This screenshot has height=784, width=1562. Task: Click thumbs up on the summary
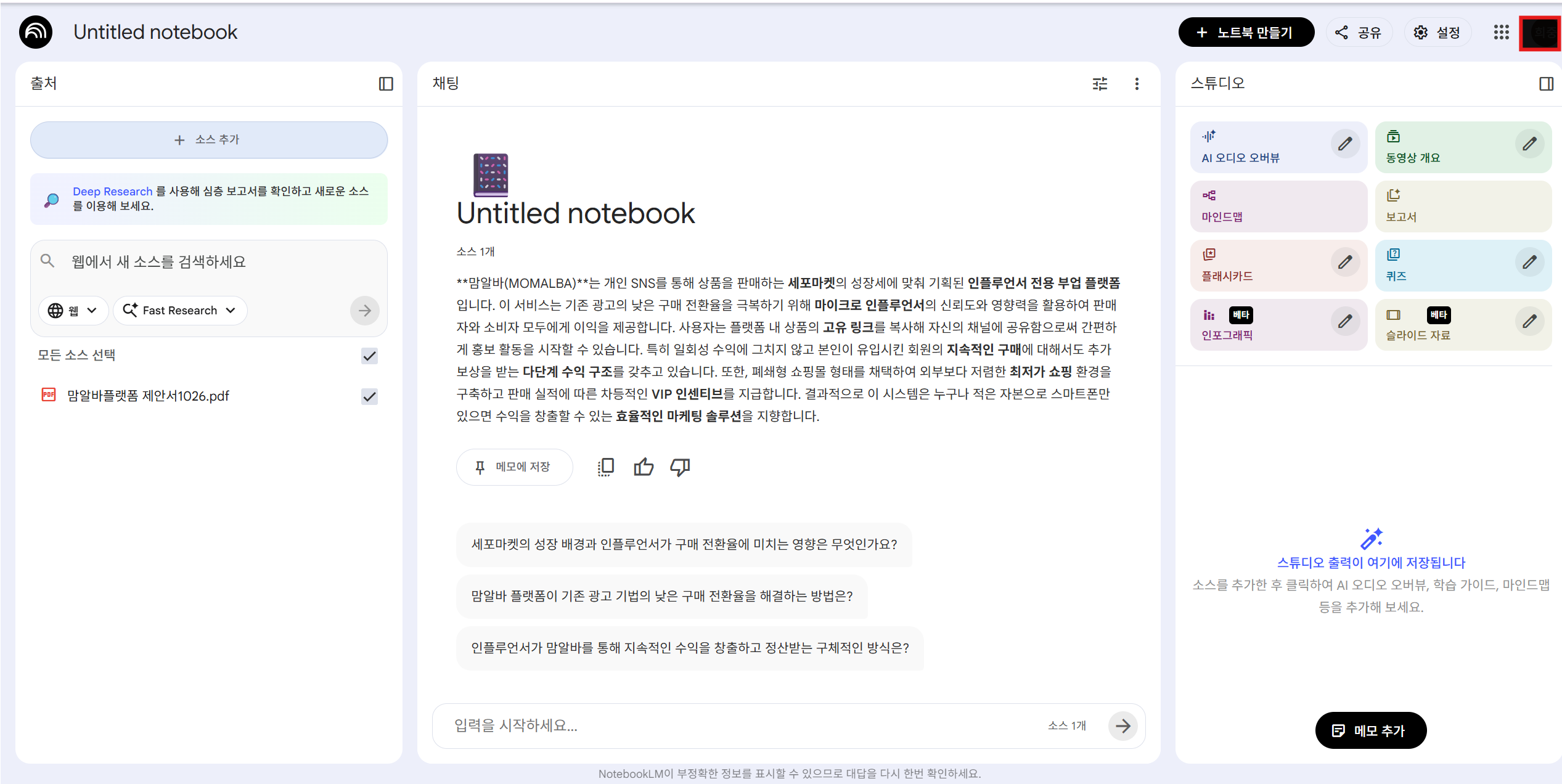point(643,467)
